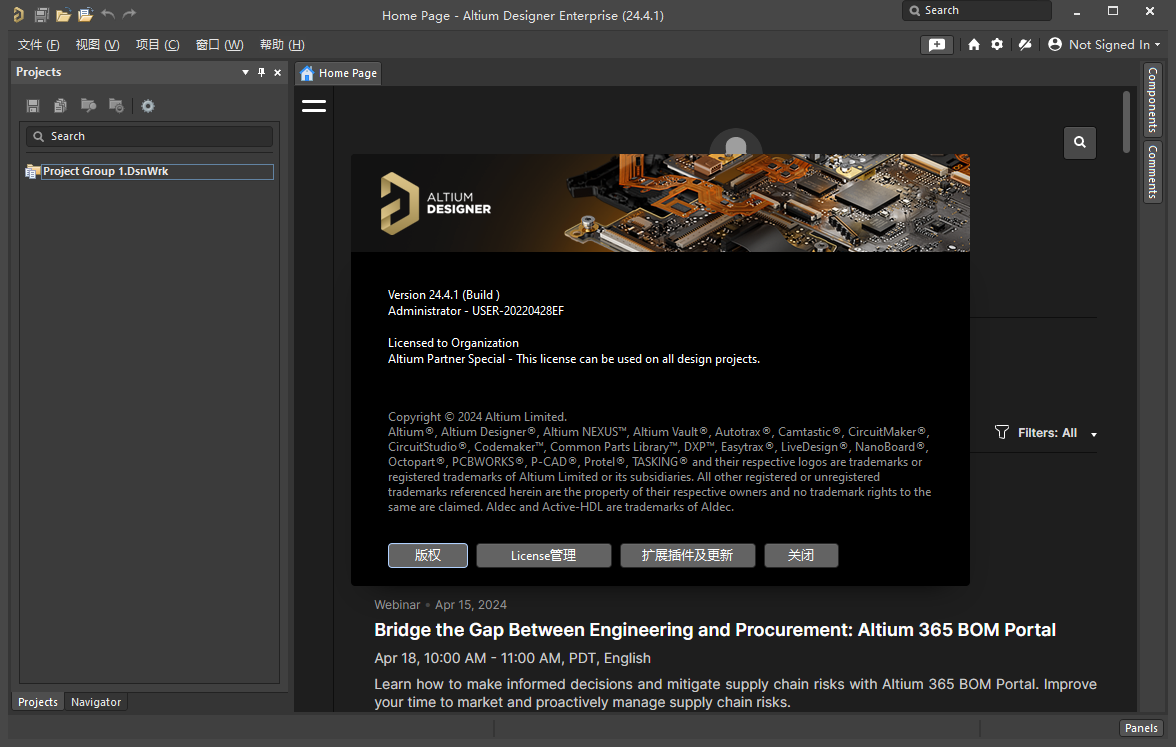Select the Projects bottom tab
Viewport: 1176px width, 747px height.
tap(38, 702)
